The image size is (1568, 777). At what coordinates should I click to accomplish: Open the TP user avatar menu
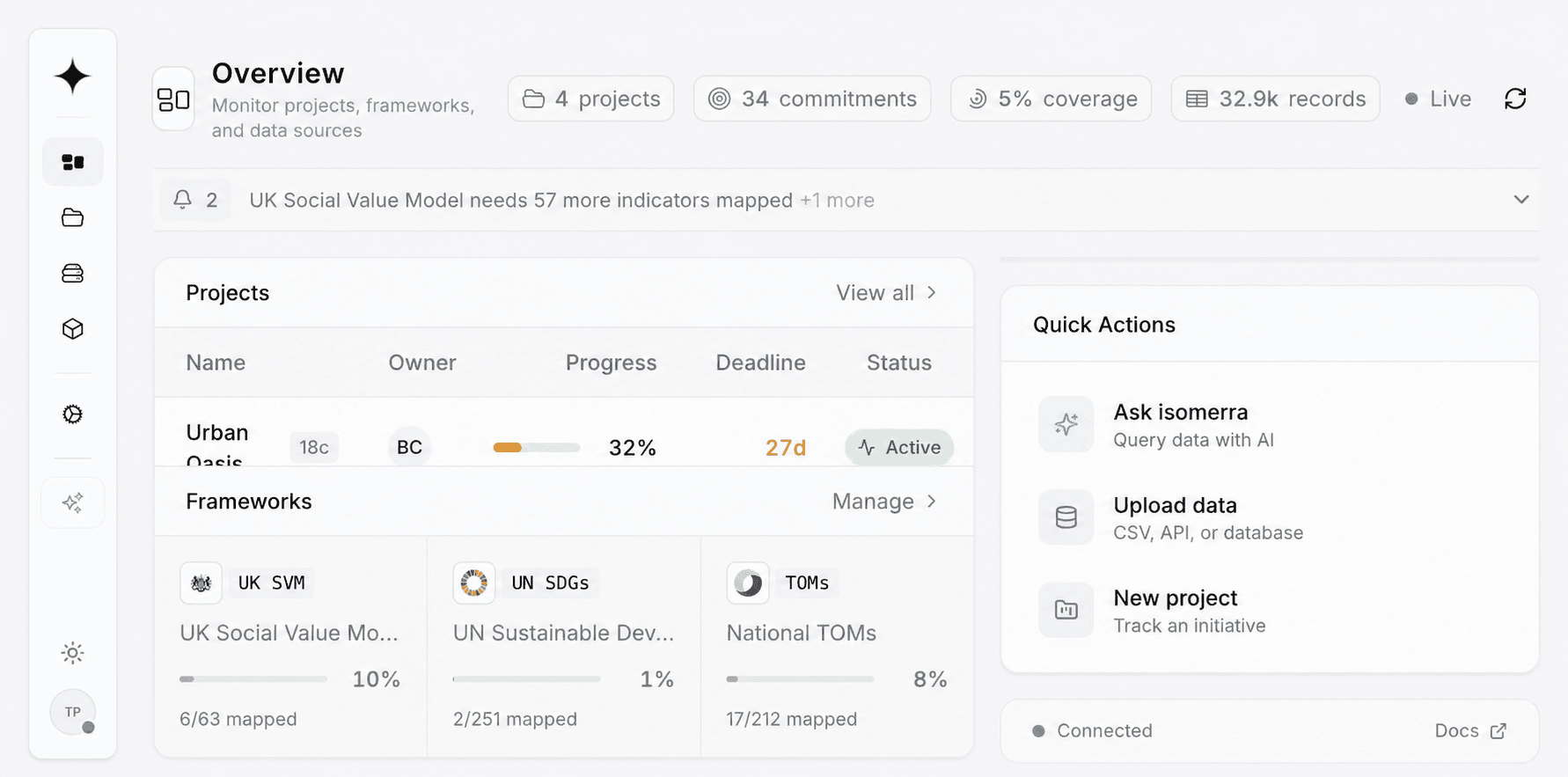73,712
